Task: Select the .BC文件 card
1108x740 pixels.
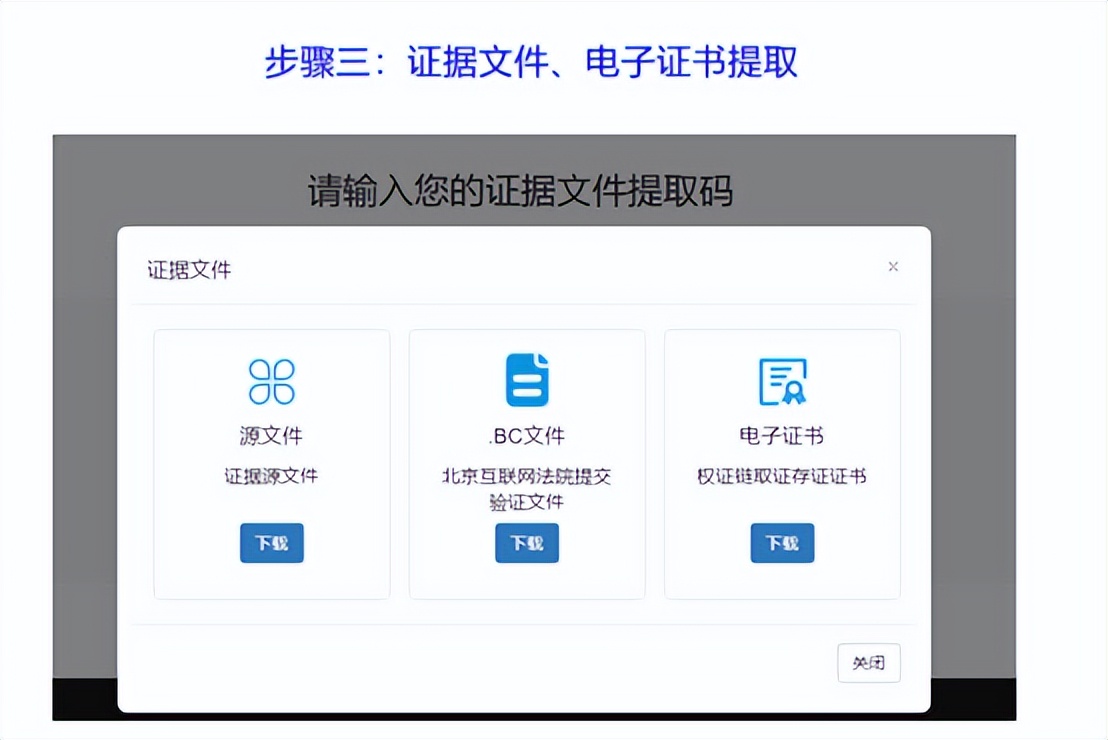Action: [x=527, y=462]
